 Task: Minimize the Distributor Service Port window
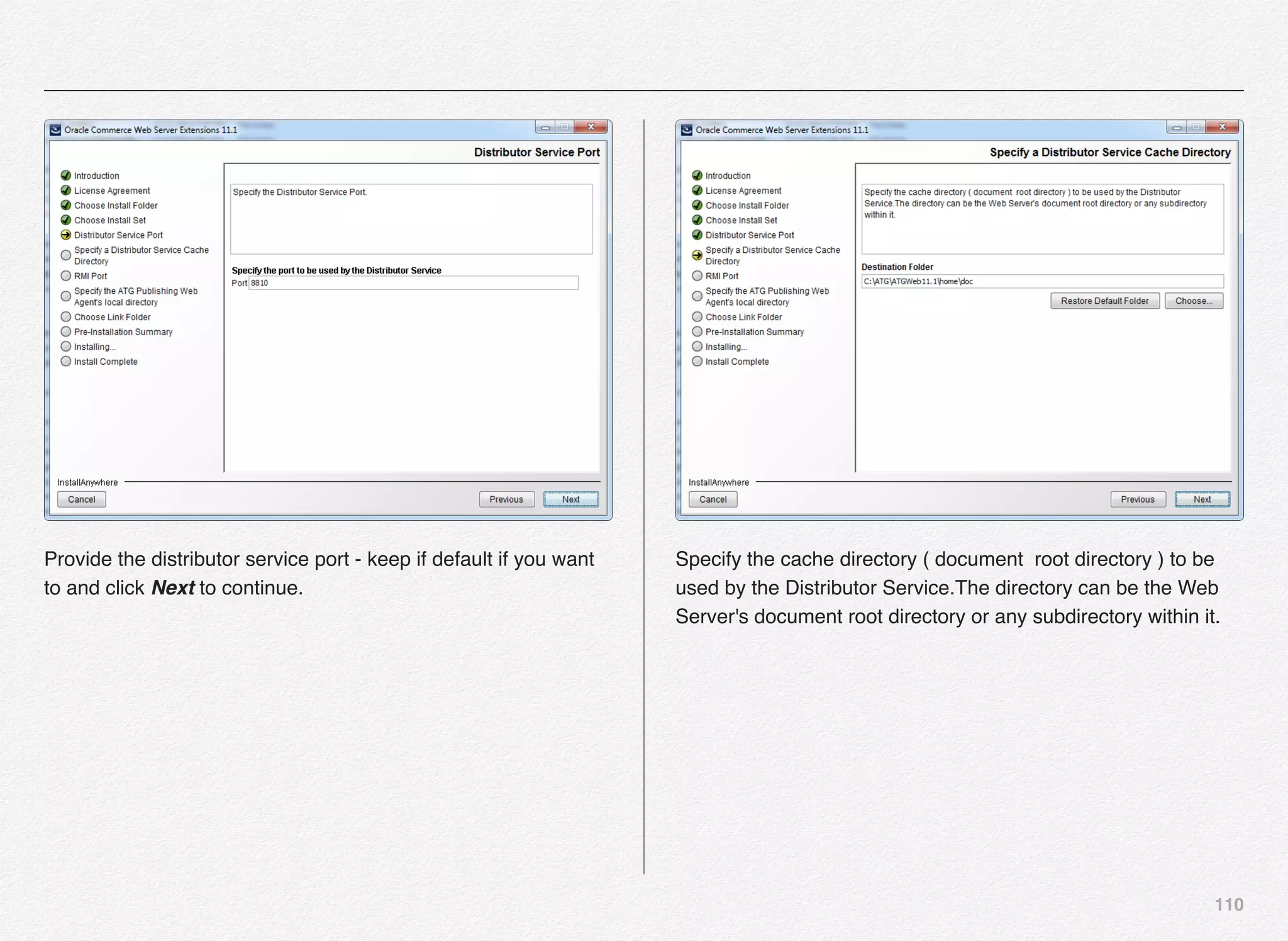click(x=545, y=128)
